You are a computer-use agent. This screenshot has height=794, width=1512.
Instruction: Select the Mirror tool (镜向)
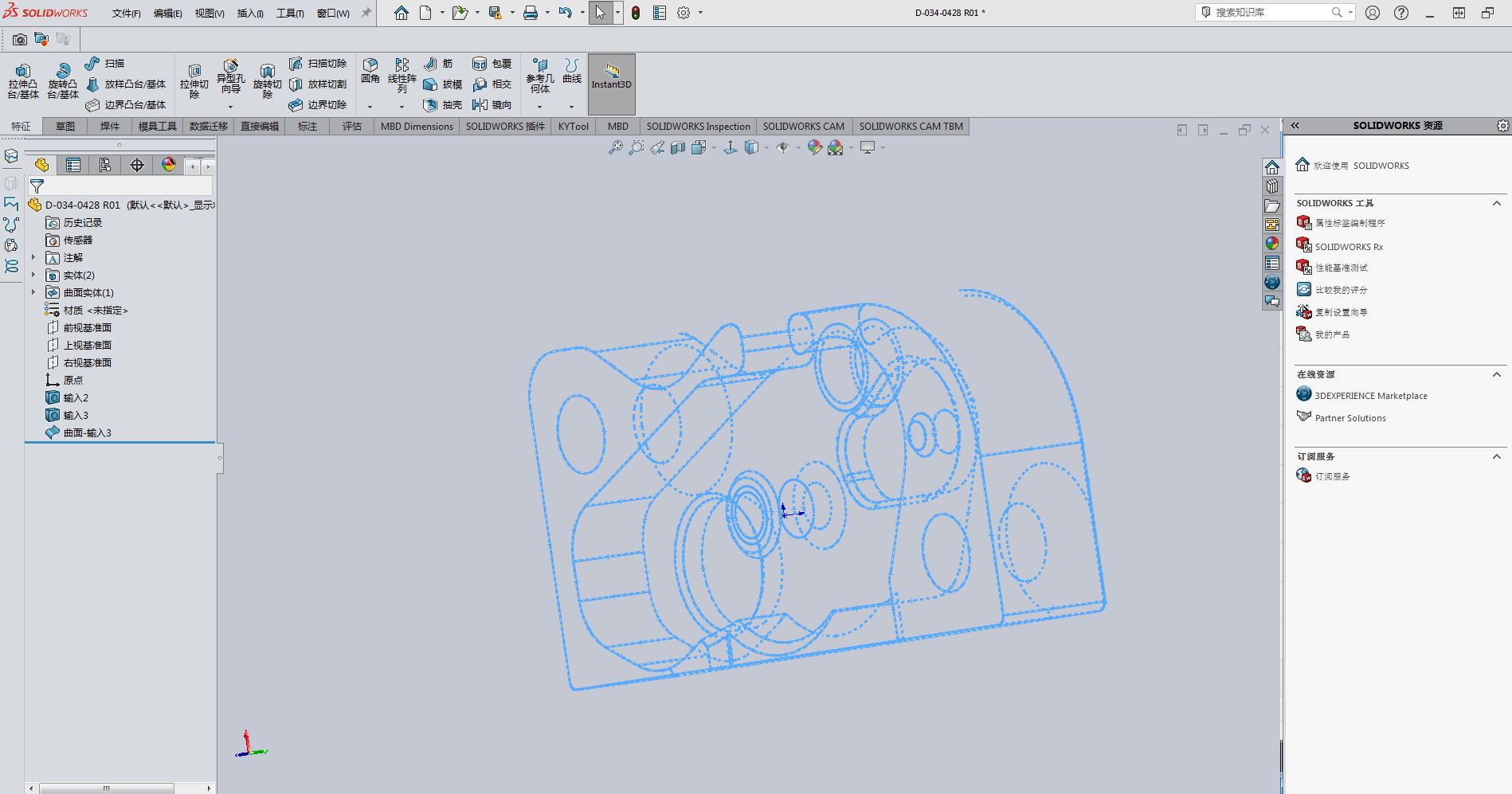[x=492, y=105]
